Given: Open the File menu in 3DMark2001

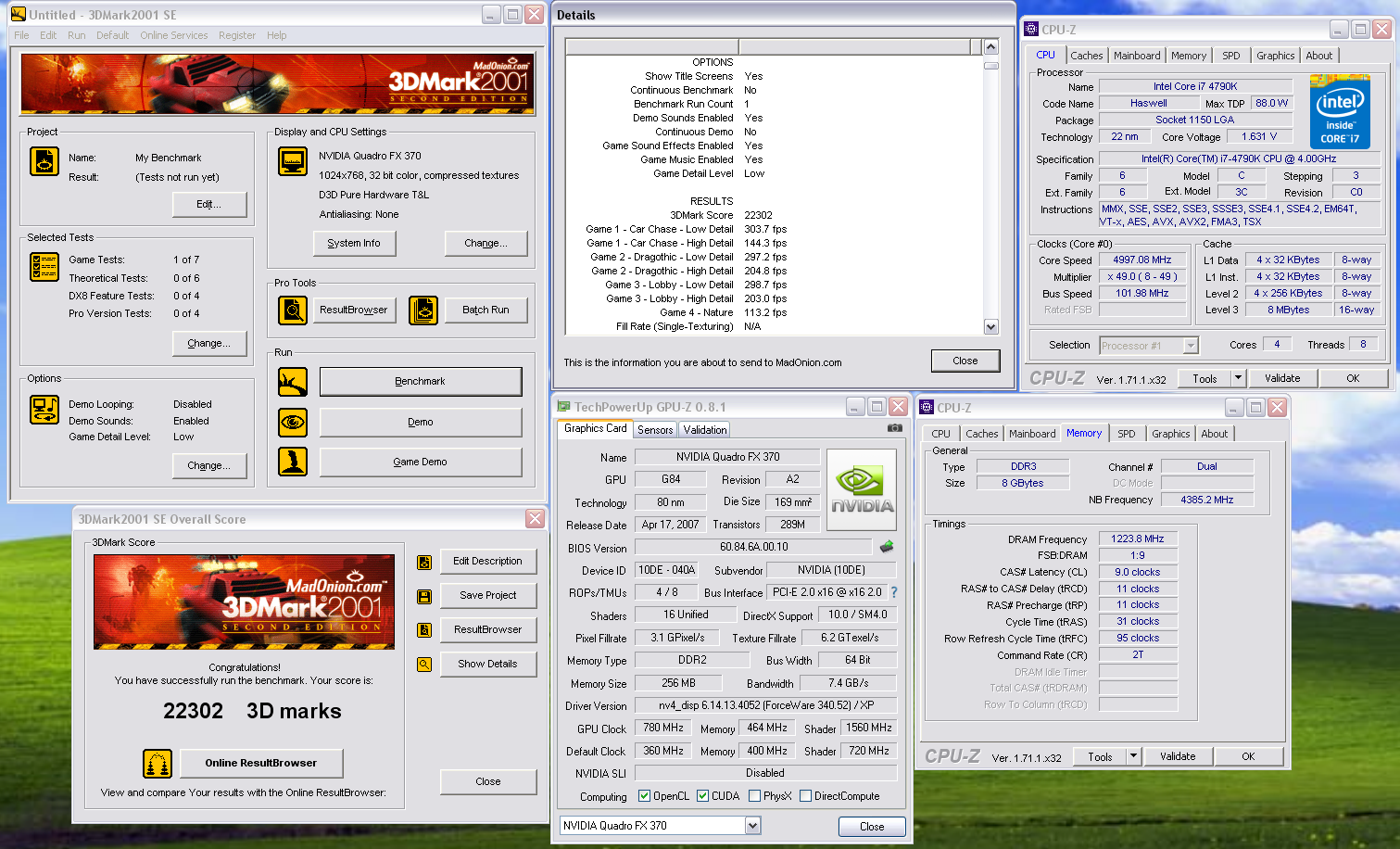Looking at the screenshot, I should tap(21, 35).
